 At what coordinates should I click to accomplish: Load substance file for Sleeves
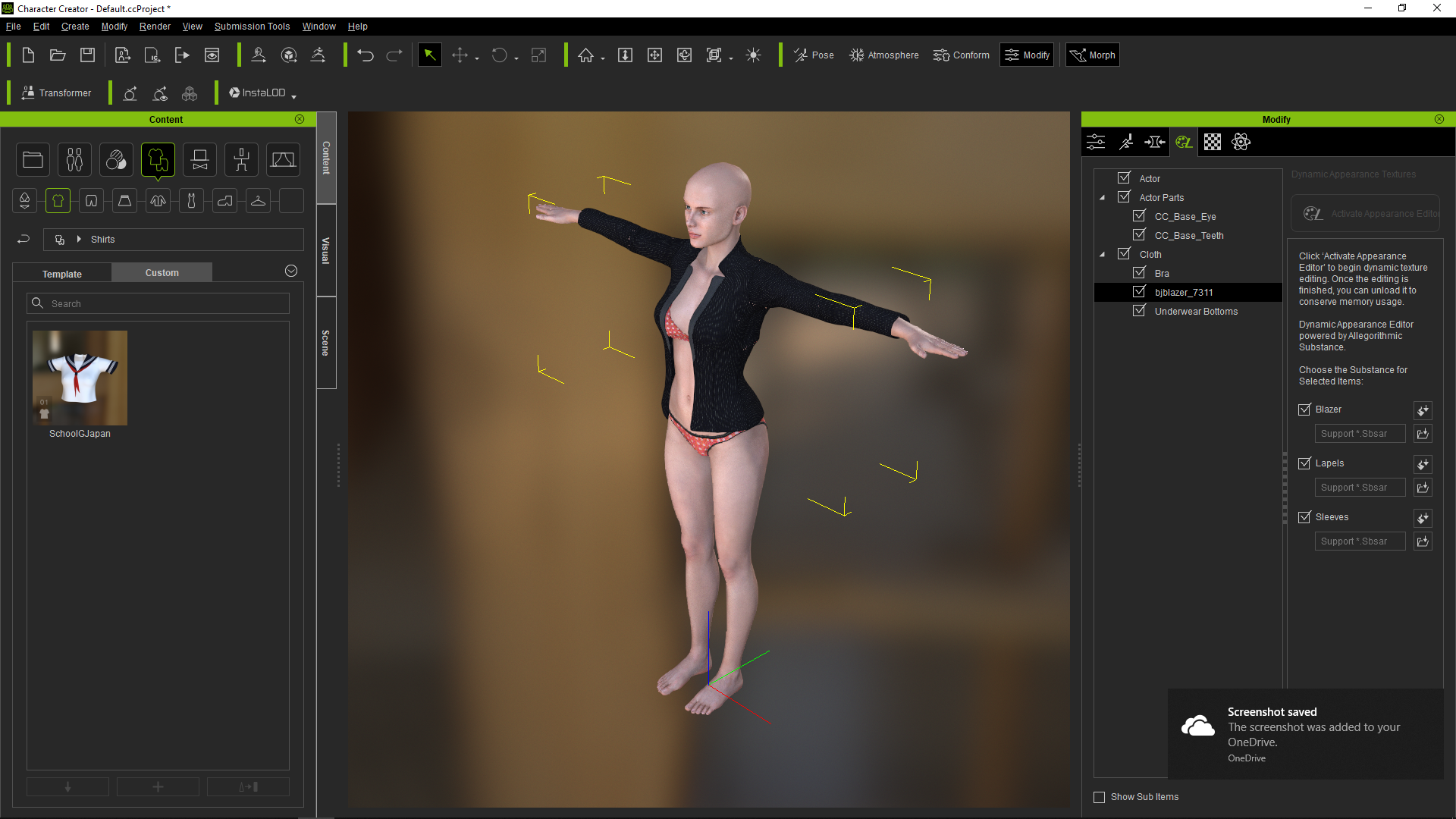1423,541
